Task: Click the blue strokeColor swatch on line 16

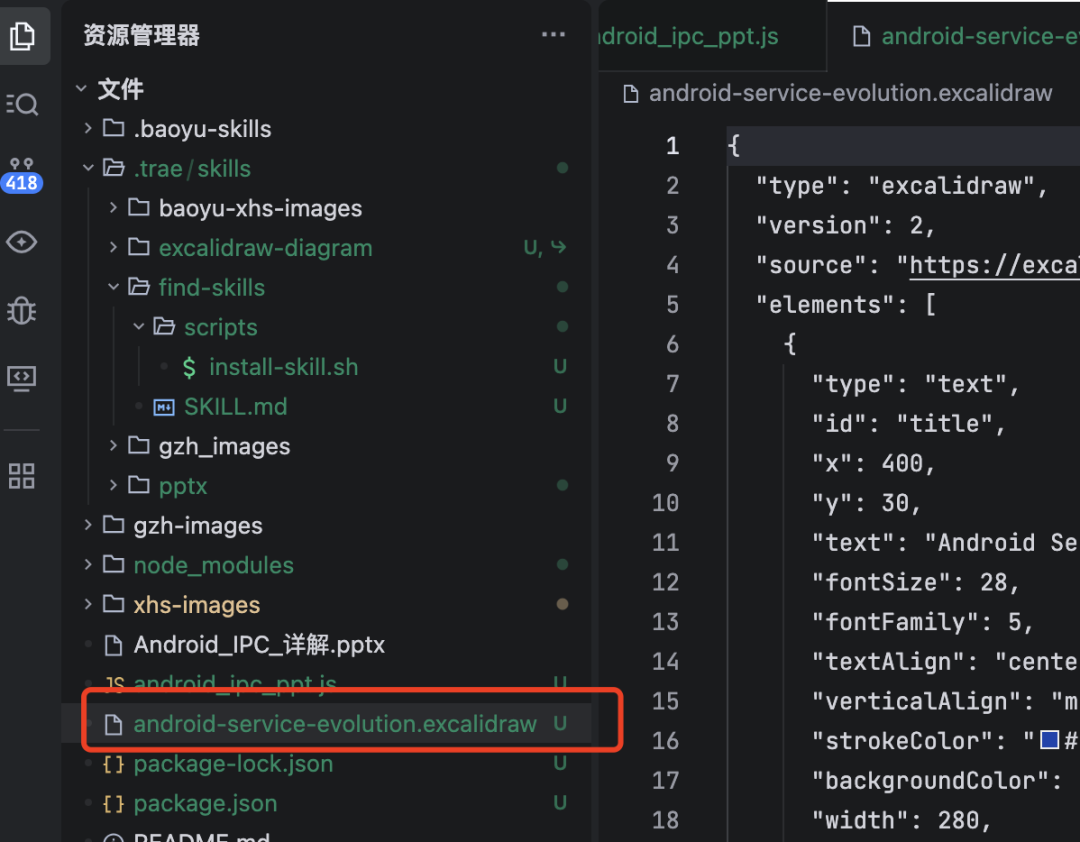Action: [1050, 739]
